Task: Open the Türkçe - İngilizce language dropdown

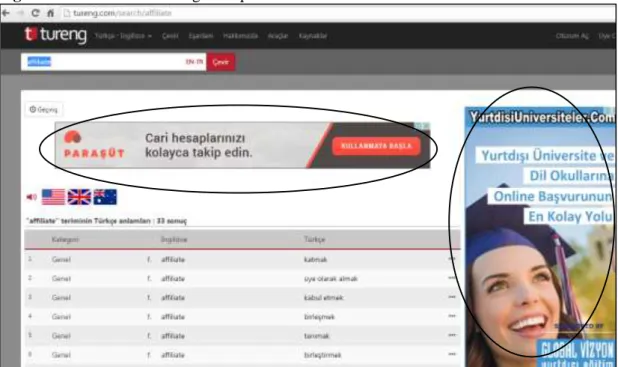Action: click(x=123, y=36)
